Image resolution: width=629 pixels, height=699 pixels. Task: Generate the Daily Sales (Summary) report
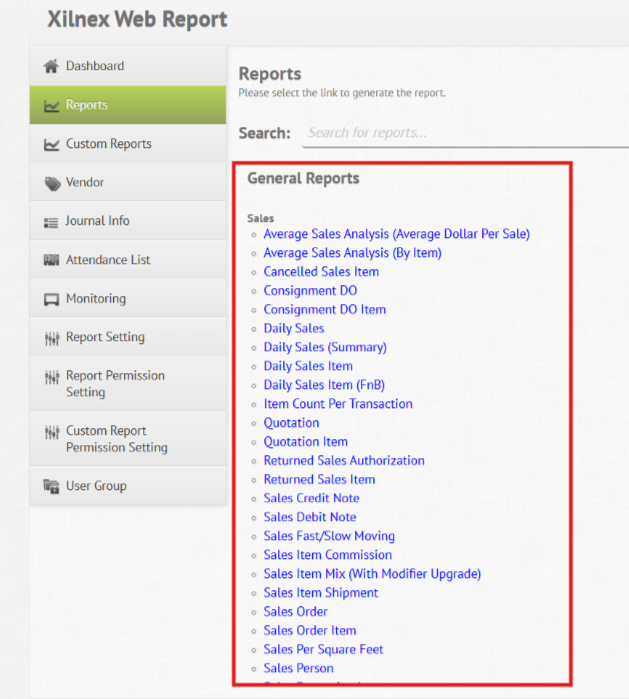click(325, 347)
